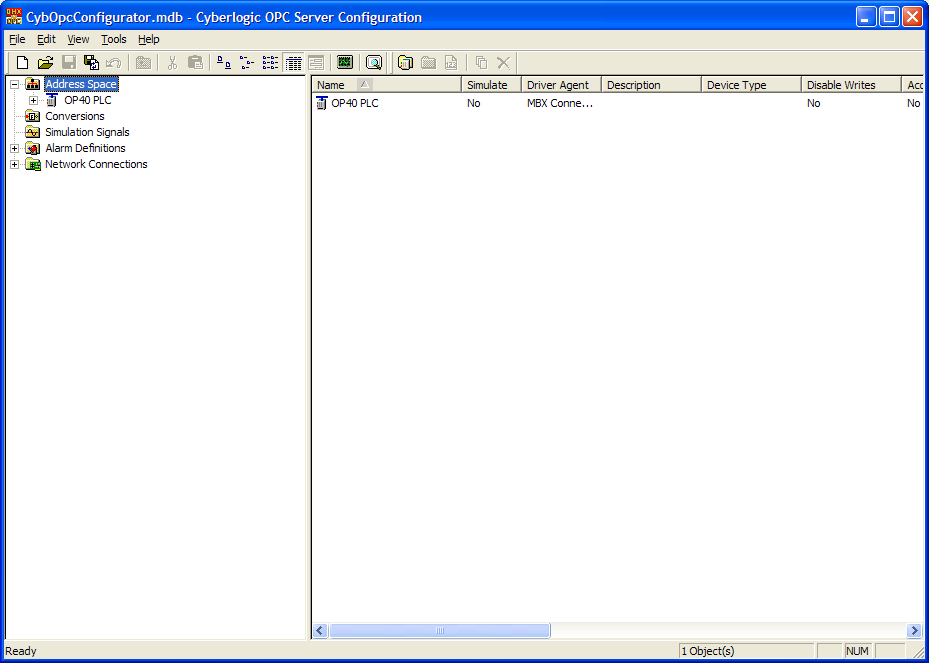This screenshot has width=929, height=663.
Task: Open the Tools menu
Action: point(114,40)
